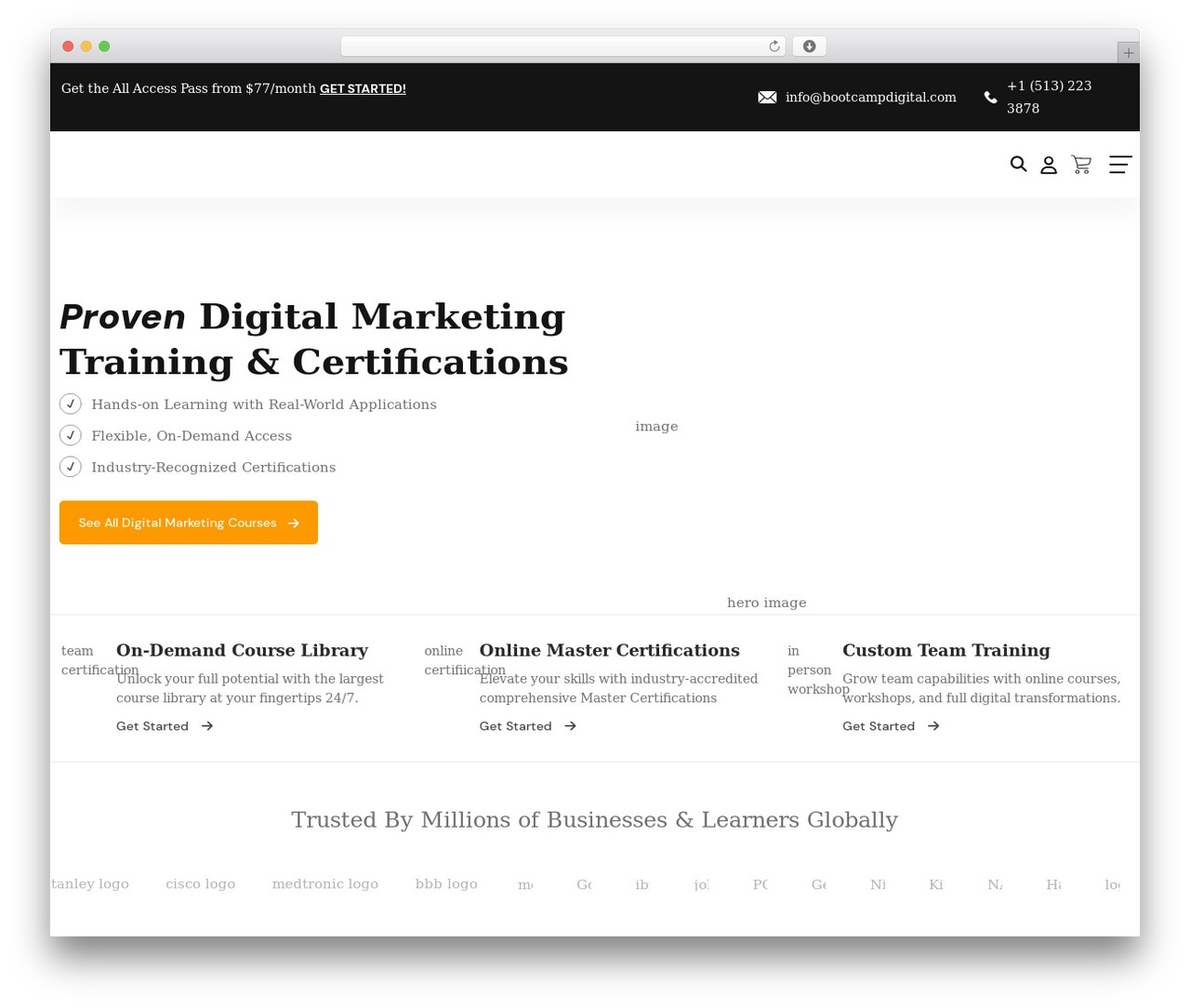The width and height of the screenshot is (1190, 1008).
Task: Open the user account icon
Action: pos(1049,165)
